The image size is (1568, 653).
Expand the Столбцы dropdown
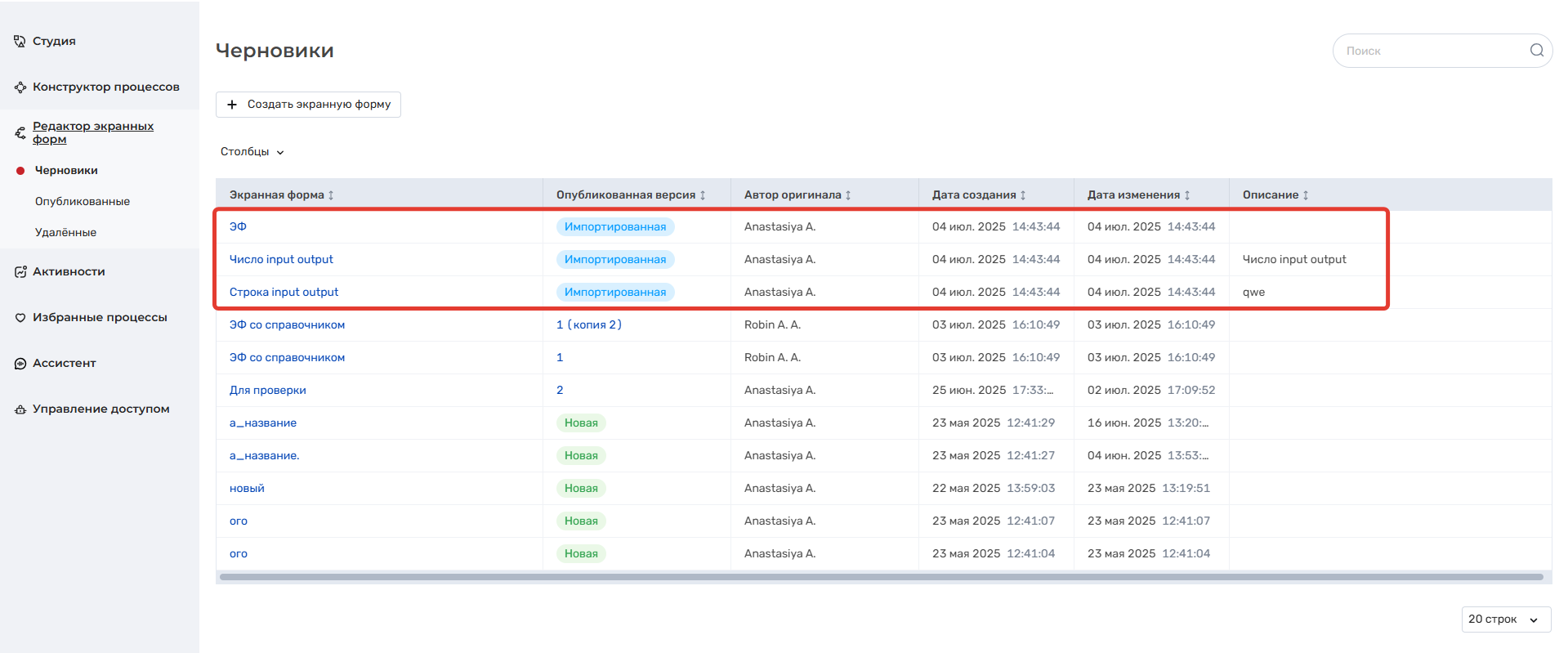[x=252, y=152]
